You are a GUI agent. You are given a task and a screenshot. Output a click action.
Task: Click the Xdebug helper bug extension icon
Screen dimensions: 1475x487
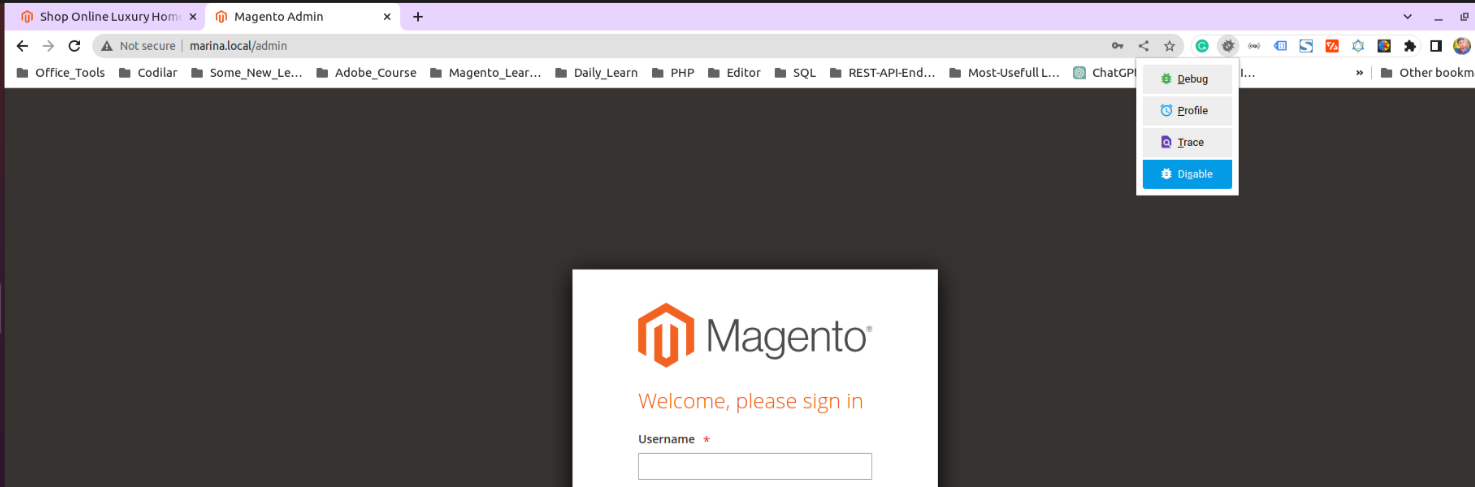click(1228, 46)
